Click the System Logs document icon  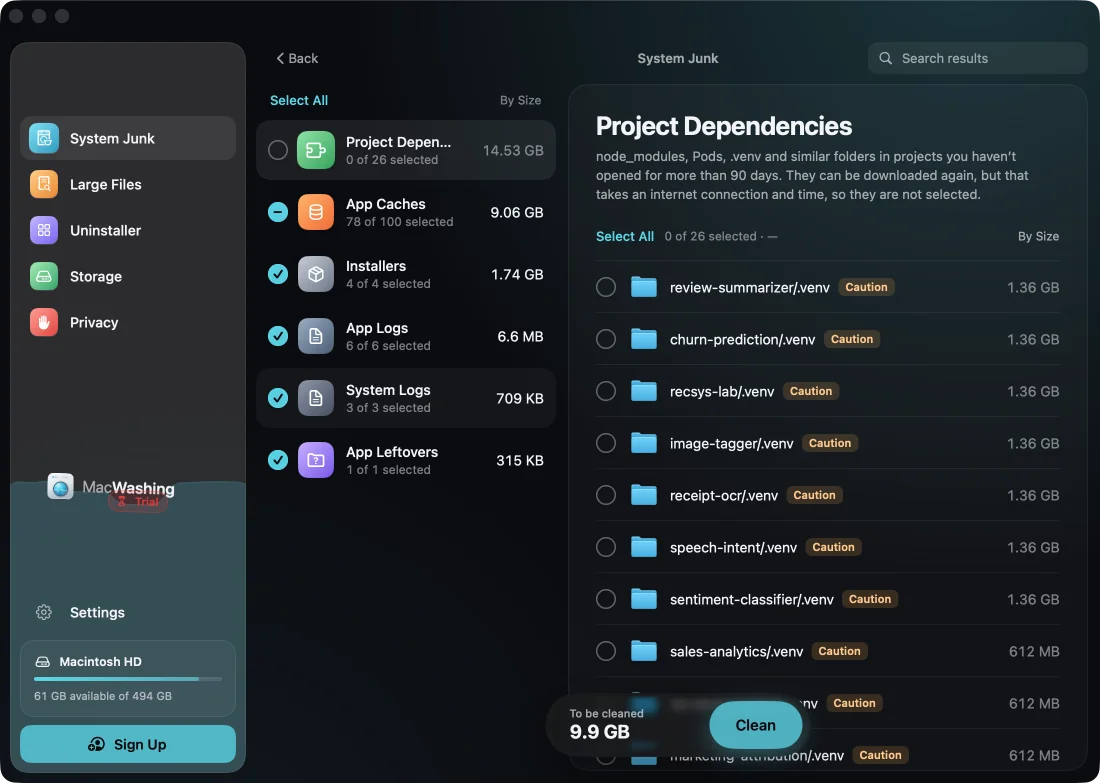point(316,399)
